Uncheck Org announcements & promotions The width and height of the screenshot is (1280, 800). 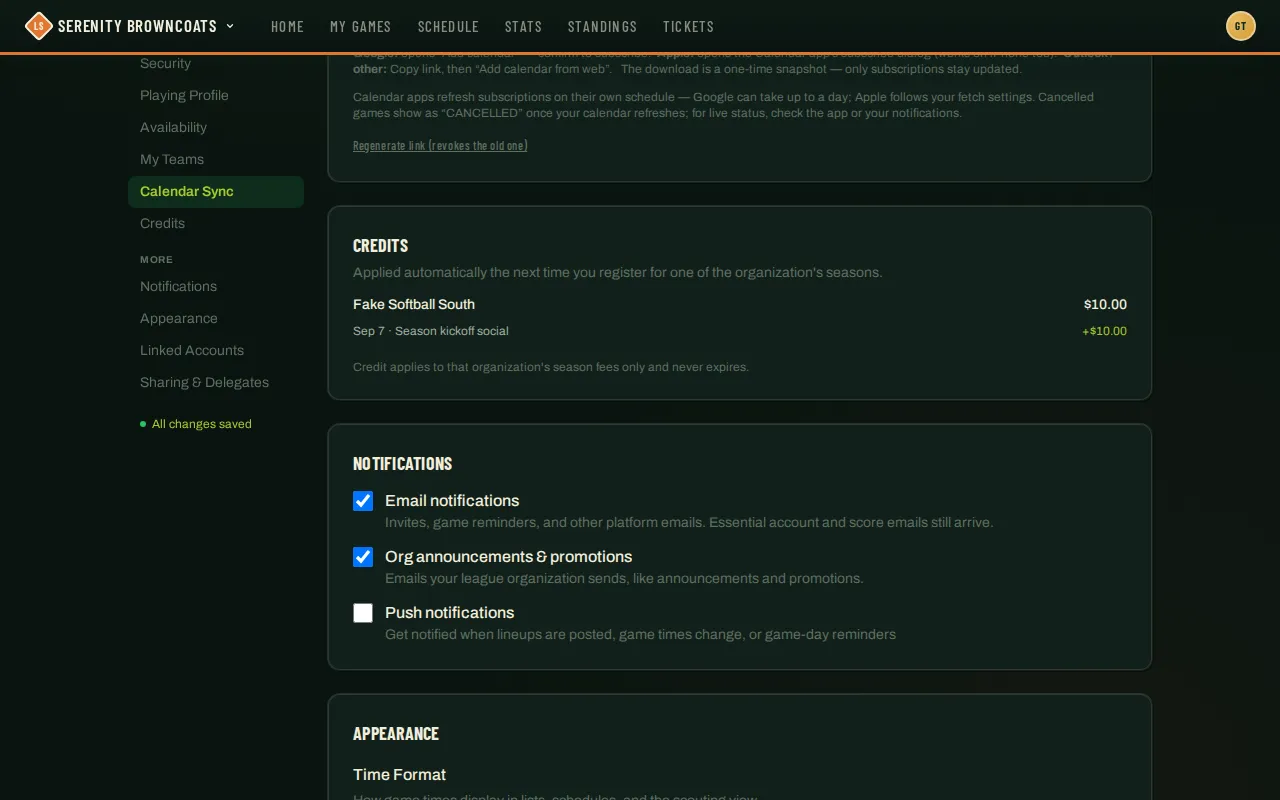363,557
